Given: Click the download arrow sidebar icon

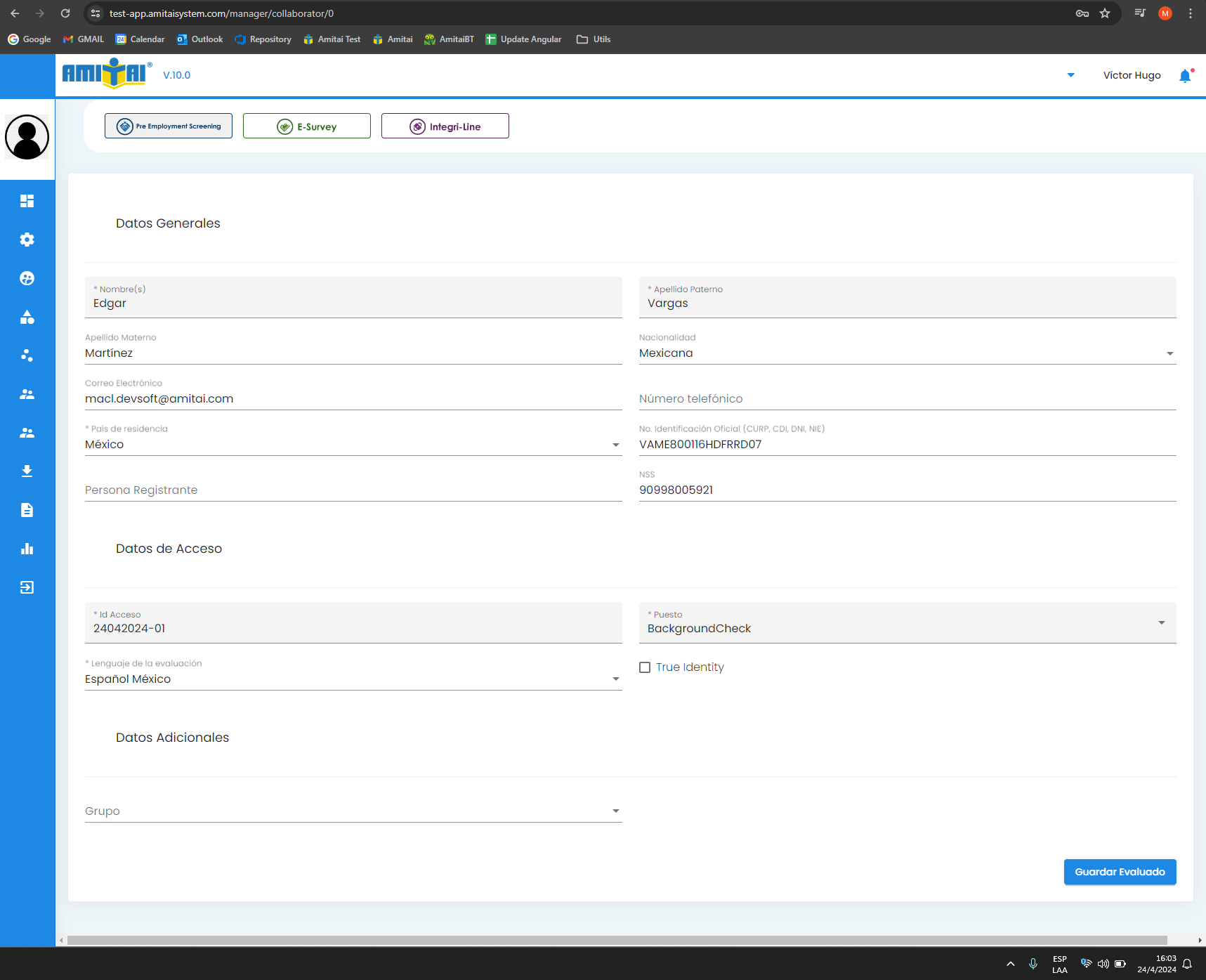Looking at the screenshot, I should click(27, 471).
